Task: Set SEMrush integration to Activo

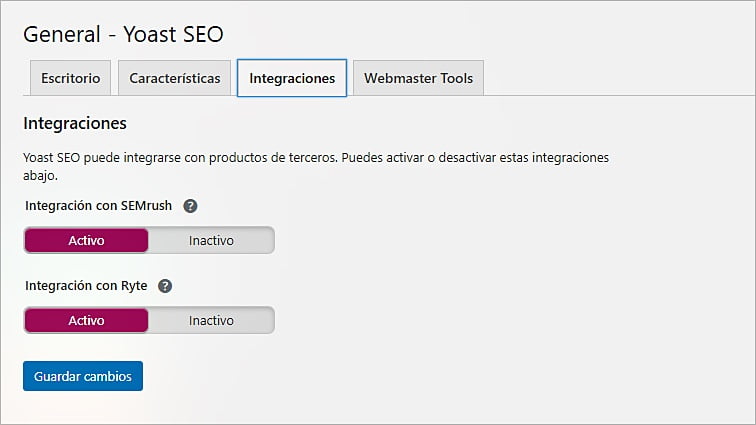Action: [x=86, y=240]
